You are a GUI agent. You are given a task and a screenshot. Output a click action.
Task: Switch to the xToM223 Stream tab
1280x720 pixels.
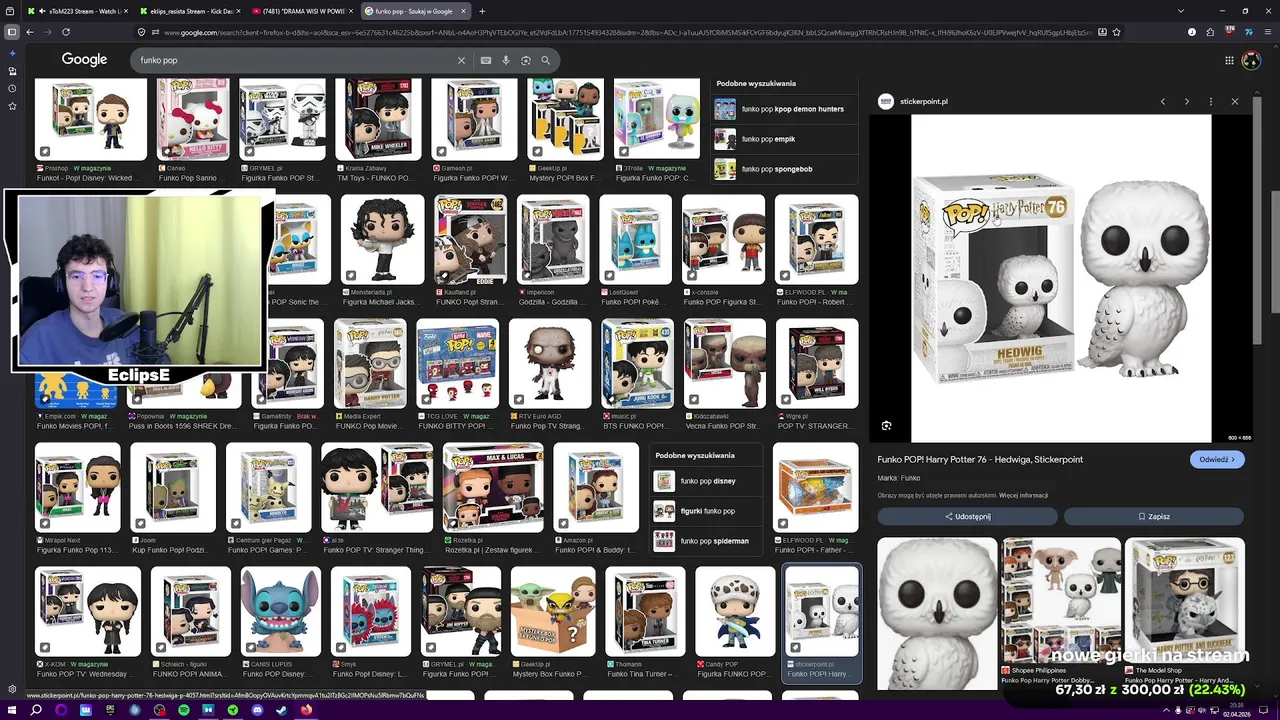pyautogui.click(x=78, y=11)
